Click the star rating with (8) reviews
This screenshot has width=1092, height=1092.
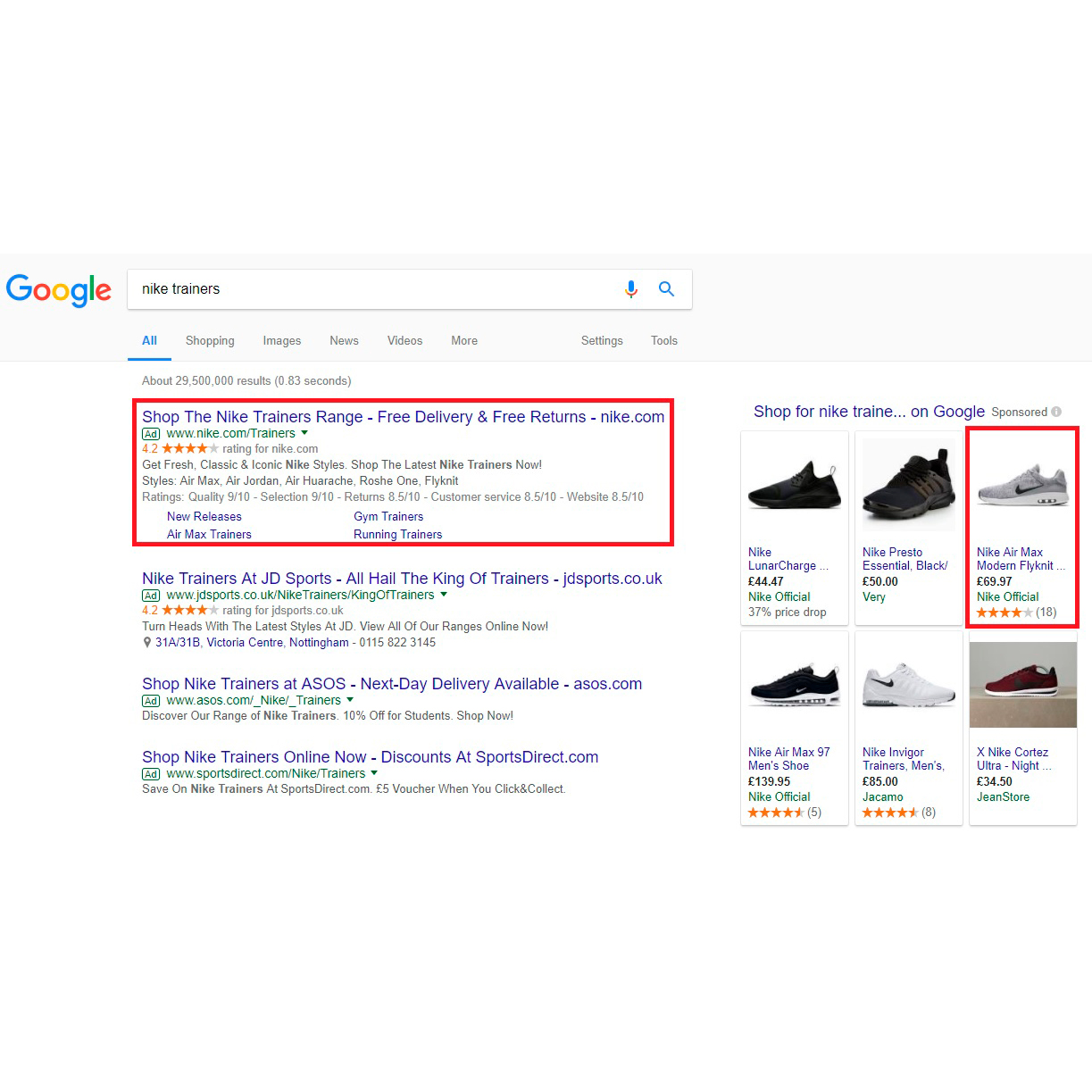coord(898,813)
